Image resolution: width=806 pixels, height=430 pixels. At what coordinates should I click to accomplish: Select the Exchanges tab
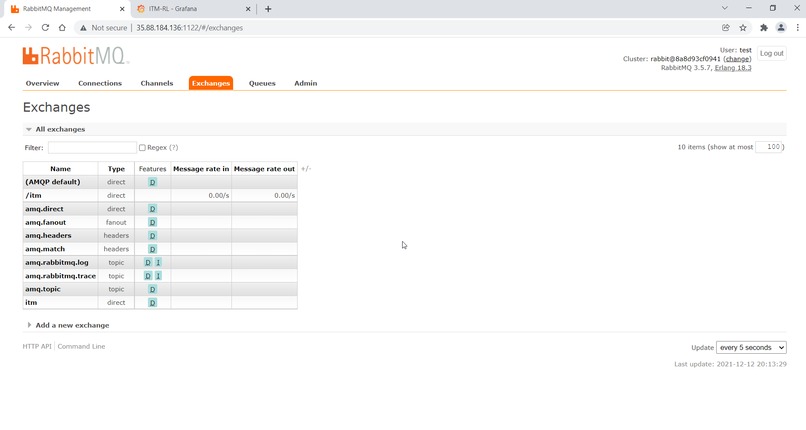(x=211, y=83)
